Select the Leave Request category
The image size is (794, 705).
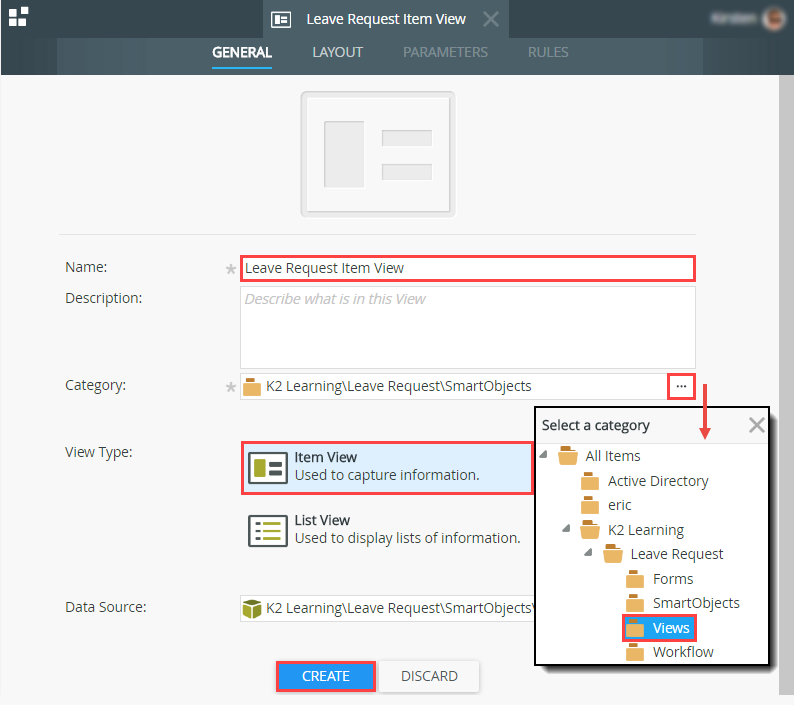677,554
